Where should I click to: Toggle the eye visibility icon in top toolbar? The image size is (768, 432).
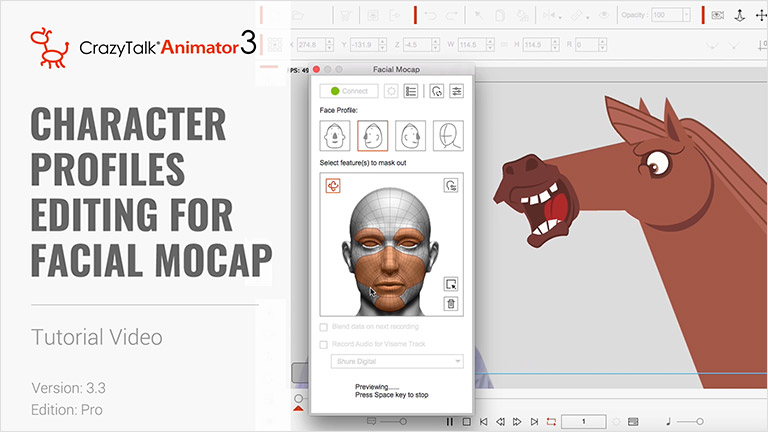pos(604,16)
